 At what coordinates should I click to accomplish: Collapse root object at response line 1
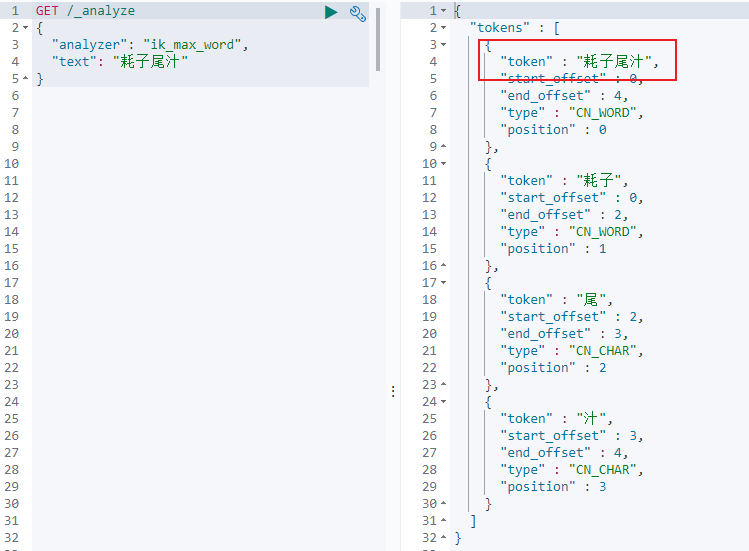443,11
